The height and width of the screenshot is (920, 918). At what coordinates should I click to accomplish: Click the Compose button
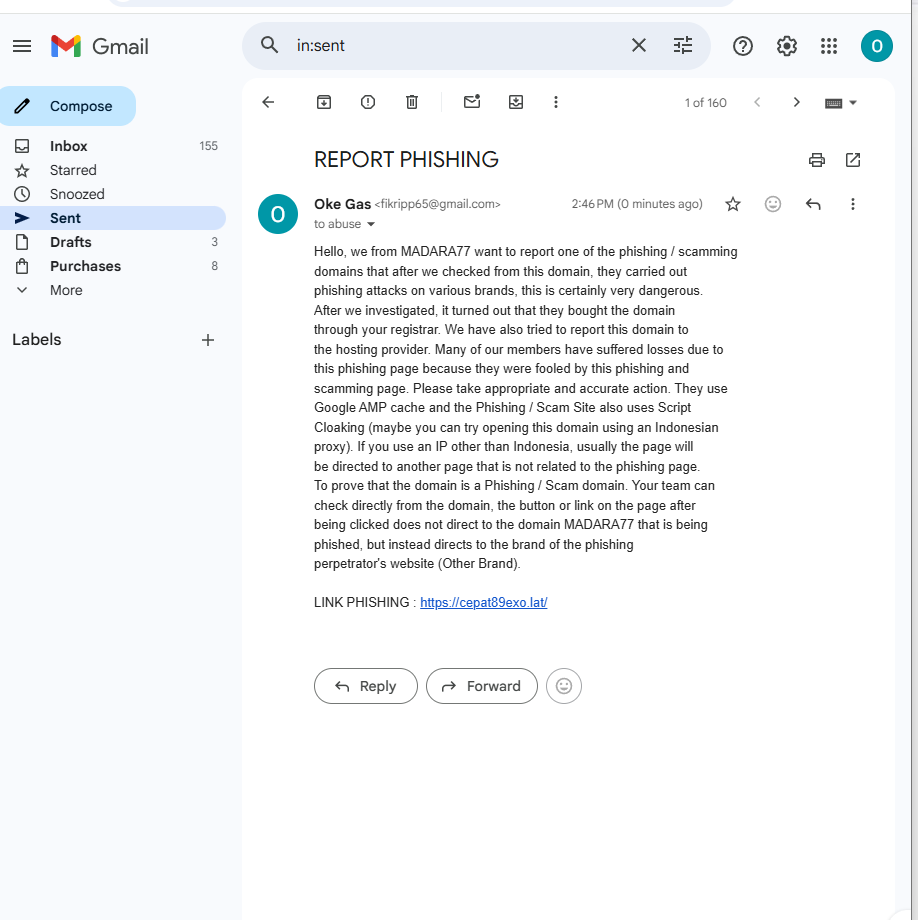pyautogui.click(x=67, y=106)
